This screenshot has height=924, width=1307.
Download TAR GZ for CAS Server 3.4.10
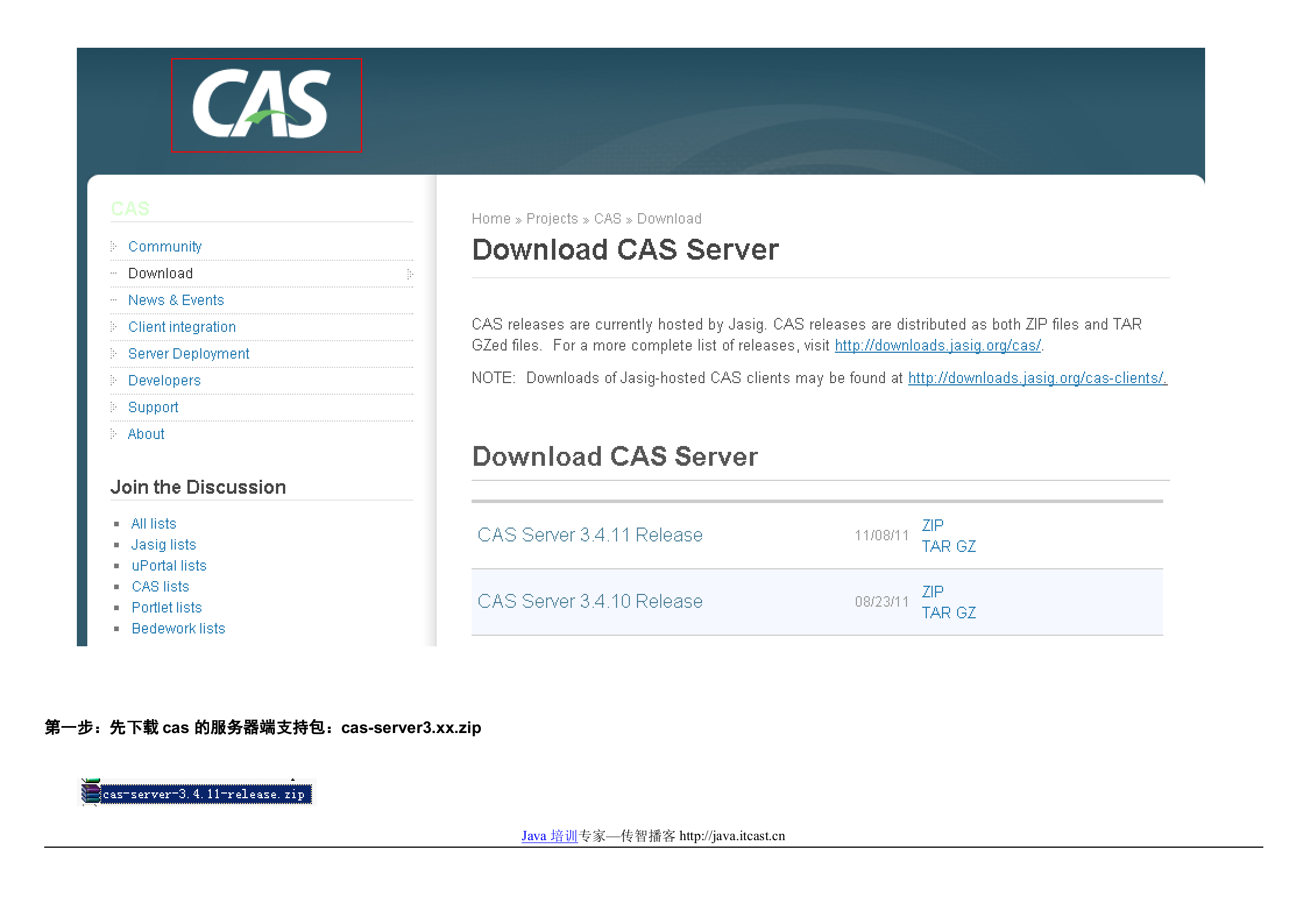pyautogui.click(x=948, y=613)
